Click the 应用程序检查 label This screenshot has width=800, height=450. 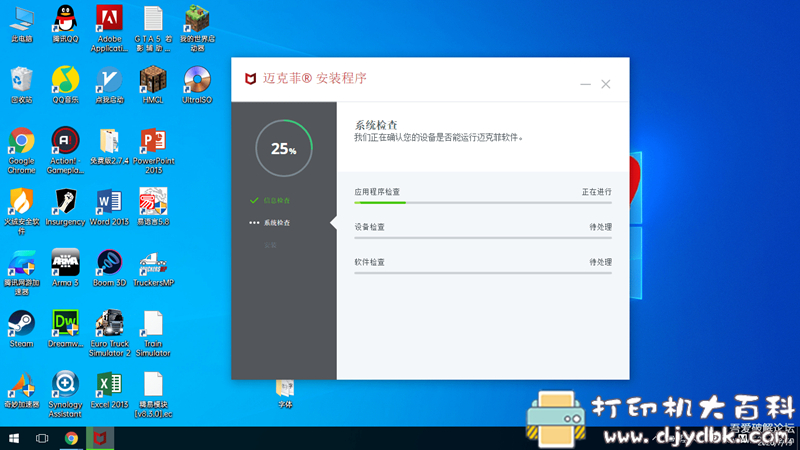pos(377,192)
